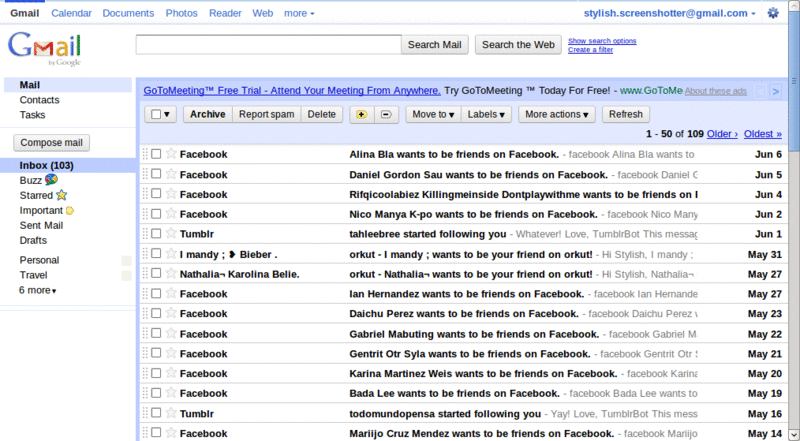800x441 pixels.
Task: Check the Mariijo Cruz Mendez email
Action: point(156,433)
